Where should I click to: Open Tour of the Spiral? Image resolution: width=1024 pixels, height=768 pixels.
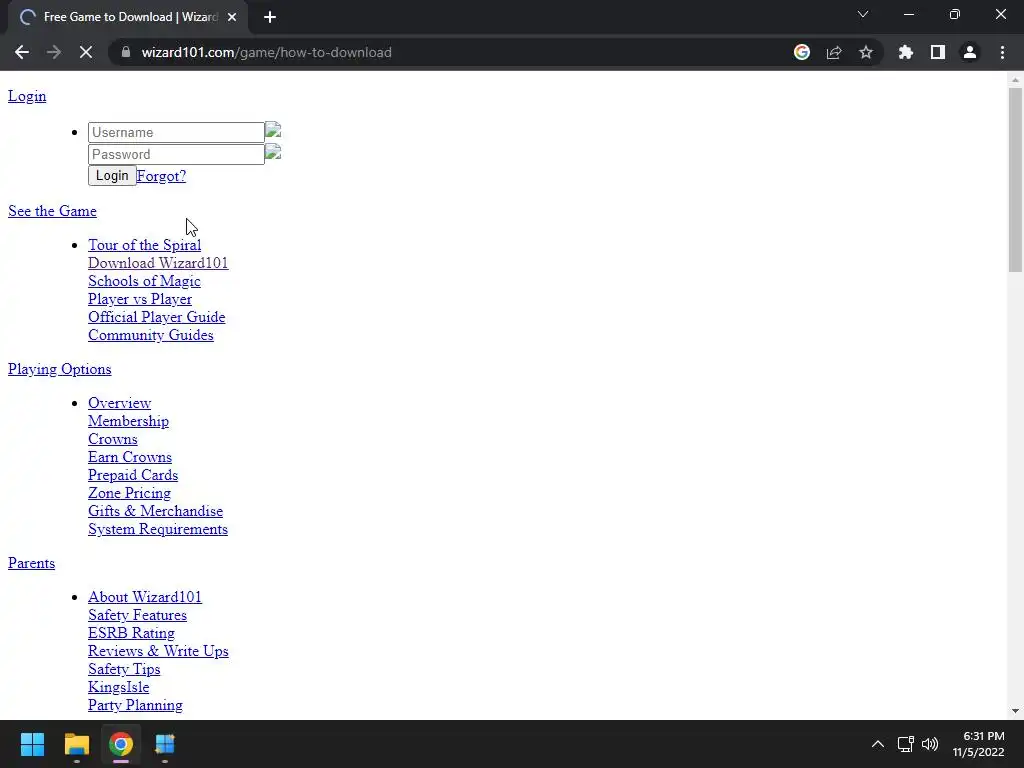coord(144,245)
